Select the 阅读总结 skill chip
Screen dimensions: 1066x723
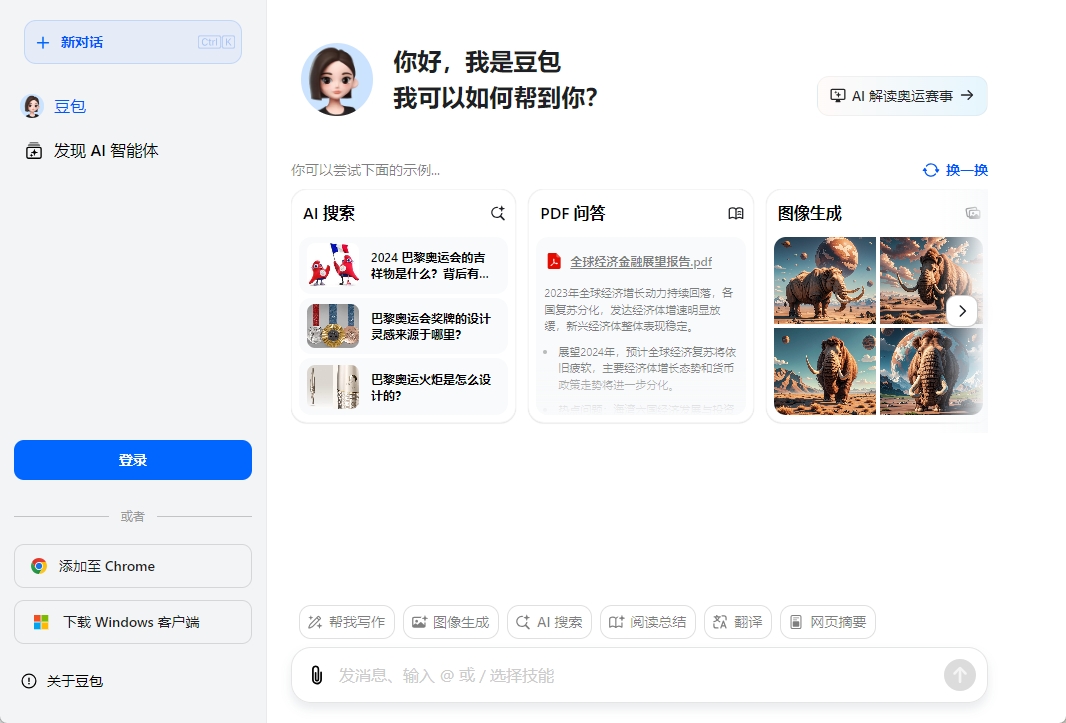(x=648, y=622)
